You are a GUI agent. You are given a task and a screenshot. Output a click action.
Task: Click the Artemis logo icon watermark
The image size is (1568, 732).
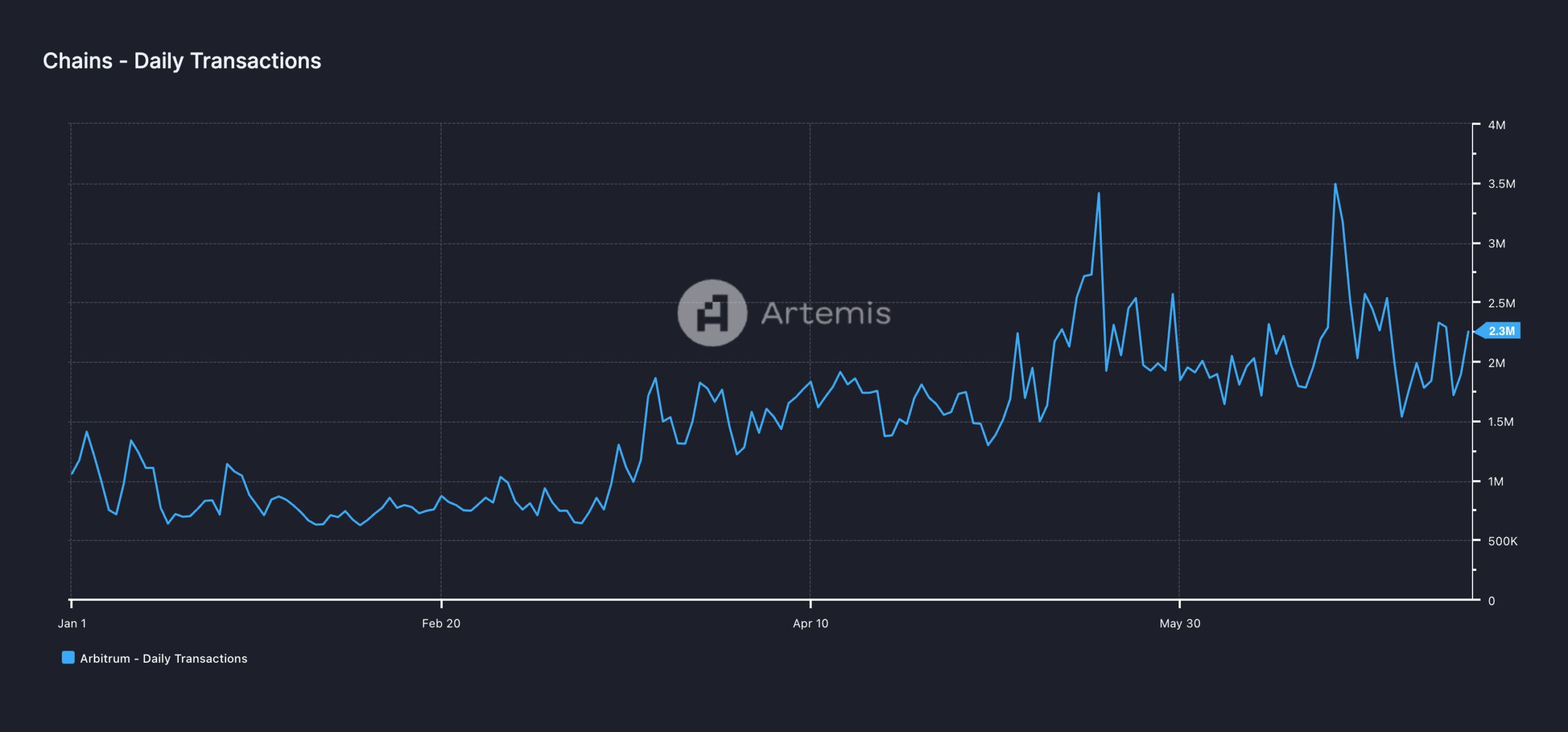click(x=712, y=313)
